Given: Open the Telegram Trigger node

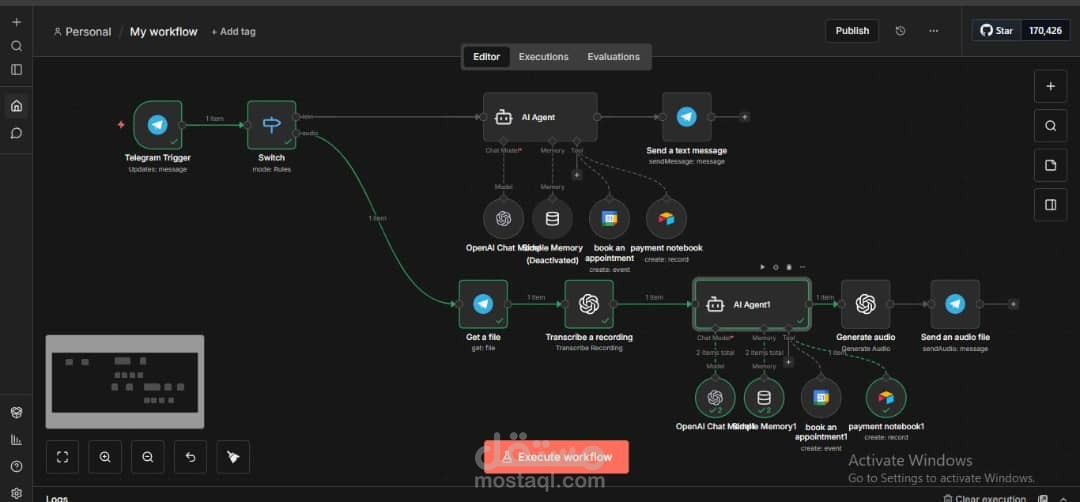Looking at the screenshot, I should coord(158,125).
